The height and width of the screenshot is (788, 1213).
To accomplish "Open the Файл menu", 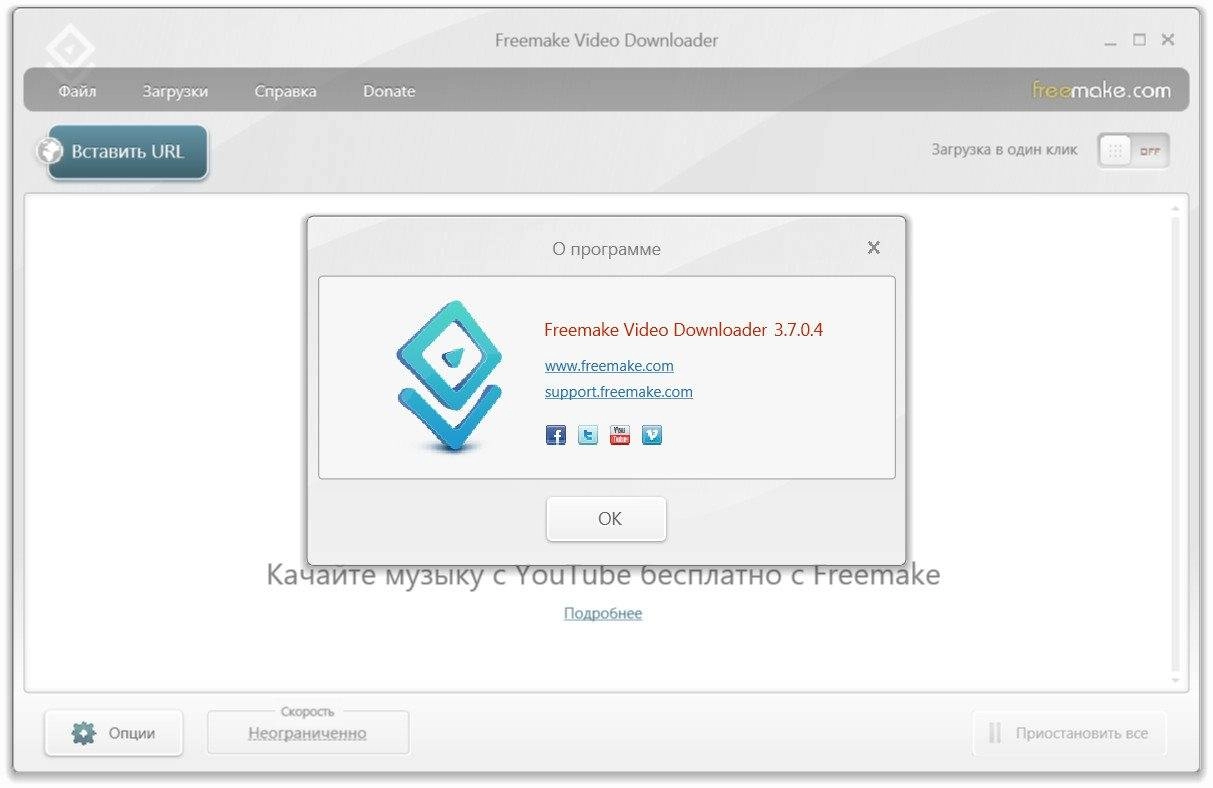I will click(x=77, y=91).
